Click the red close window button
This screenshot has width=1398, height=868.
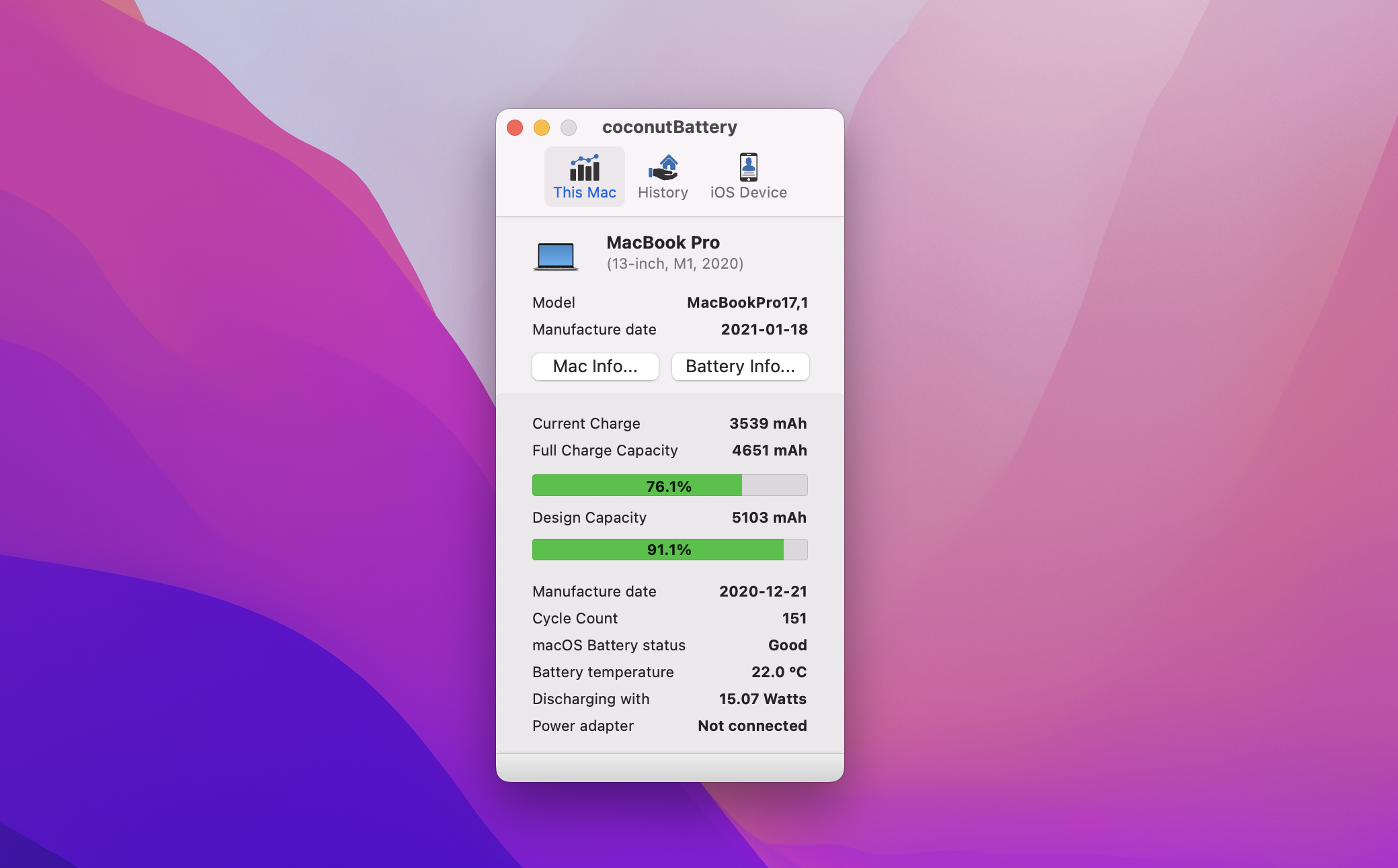pos(515,128)
